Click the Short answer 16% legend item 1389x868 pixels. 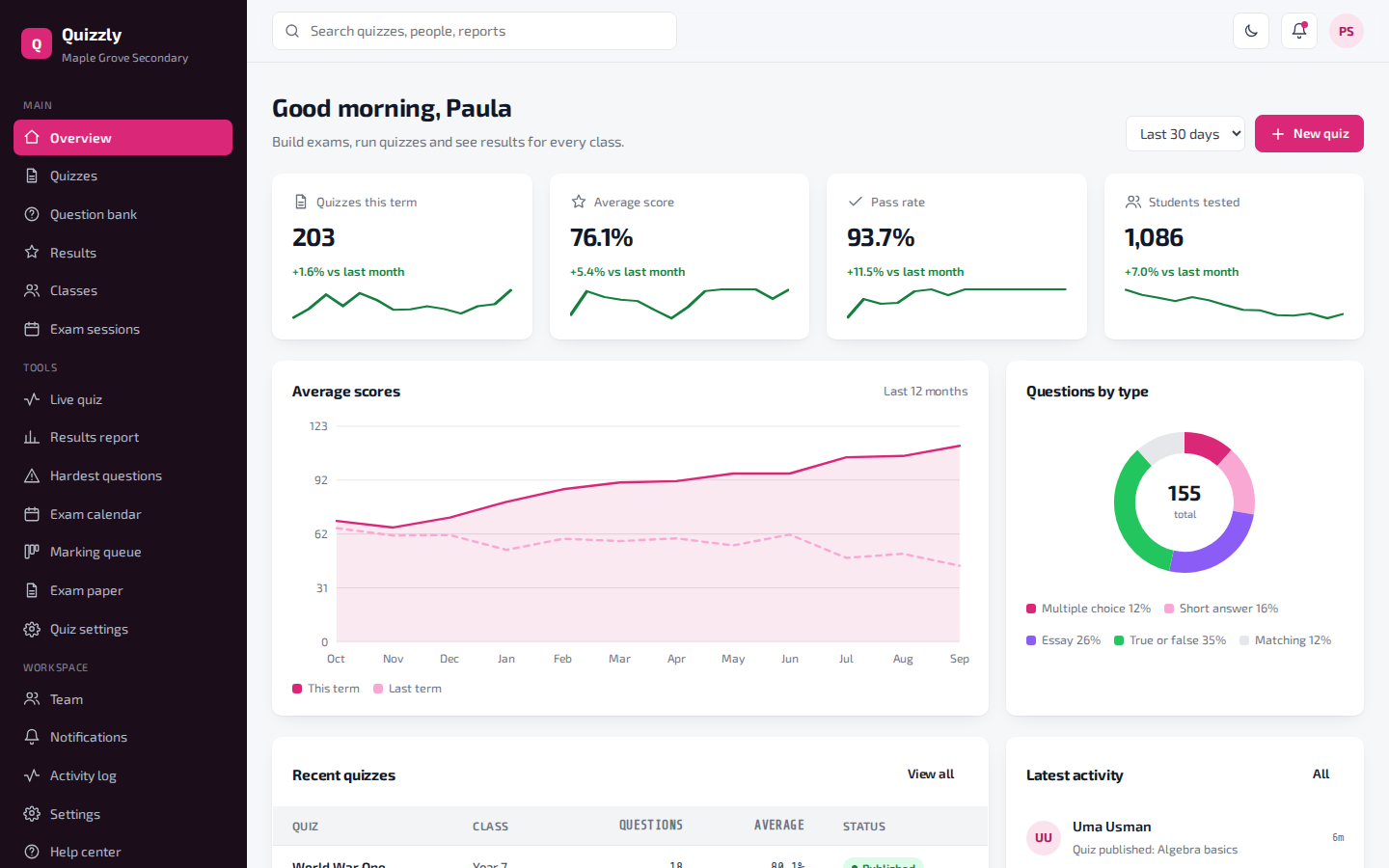[1221, 609]
